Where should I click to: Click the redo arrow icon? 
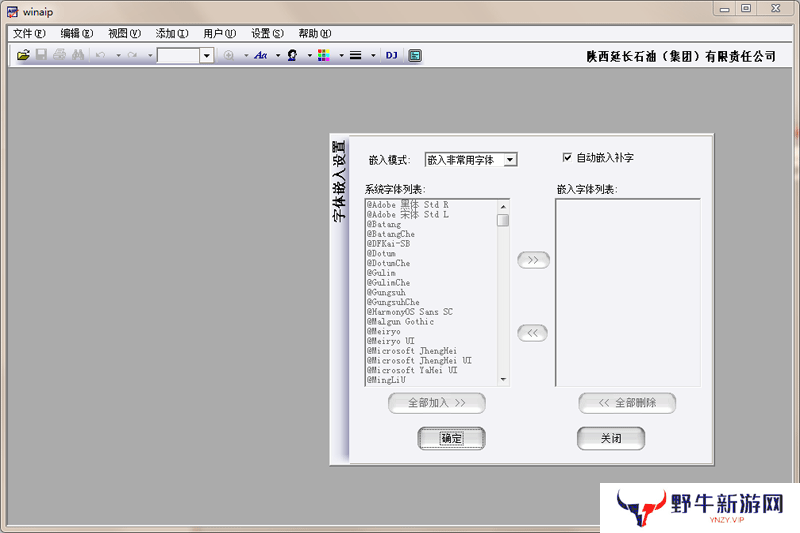[x=132, y=55]
